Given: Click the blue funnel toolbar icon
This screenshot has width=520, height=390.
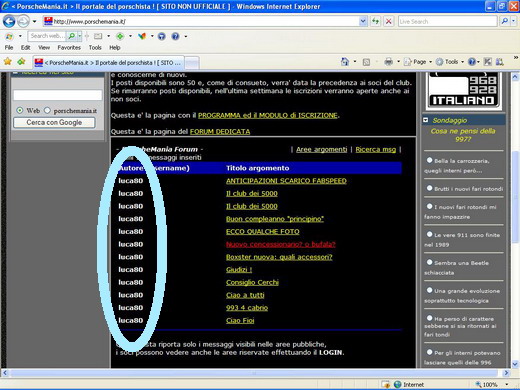Looking at the screenshot, I should click(162, 36).
